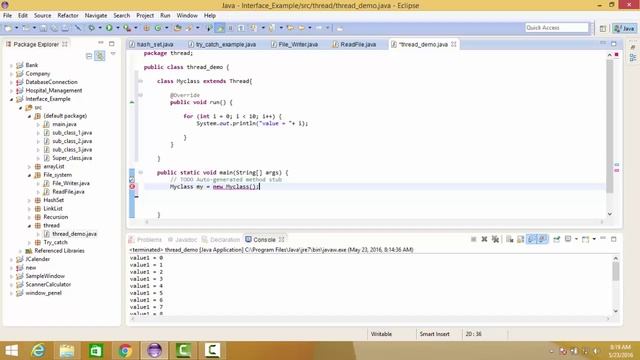Run the program with green Run button
Image resolution: width=640 pixels, height=360 pixels.
(x=109, y=28)
